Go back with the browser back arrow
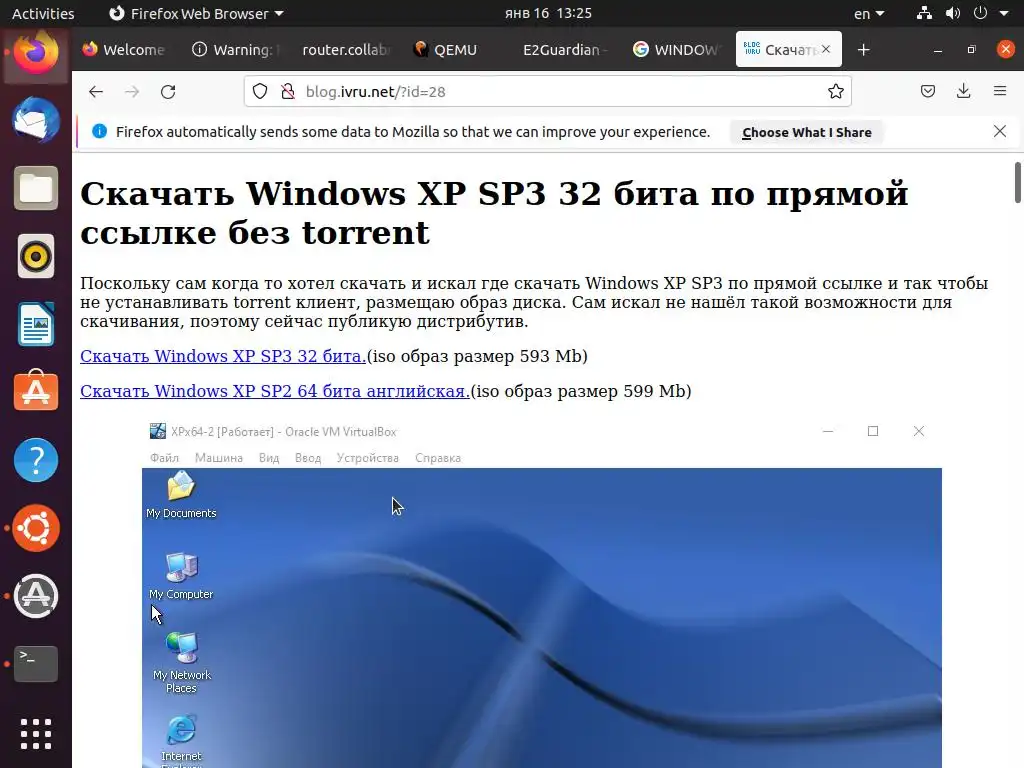This screenshot has height=768, width=1024. [x=96, y=91]
